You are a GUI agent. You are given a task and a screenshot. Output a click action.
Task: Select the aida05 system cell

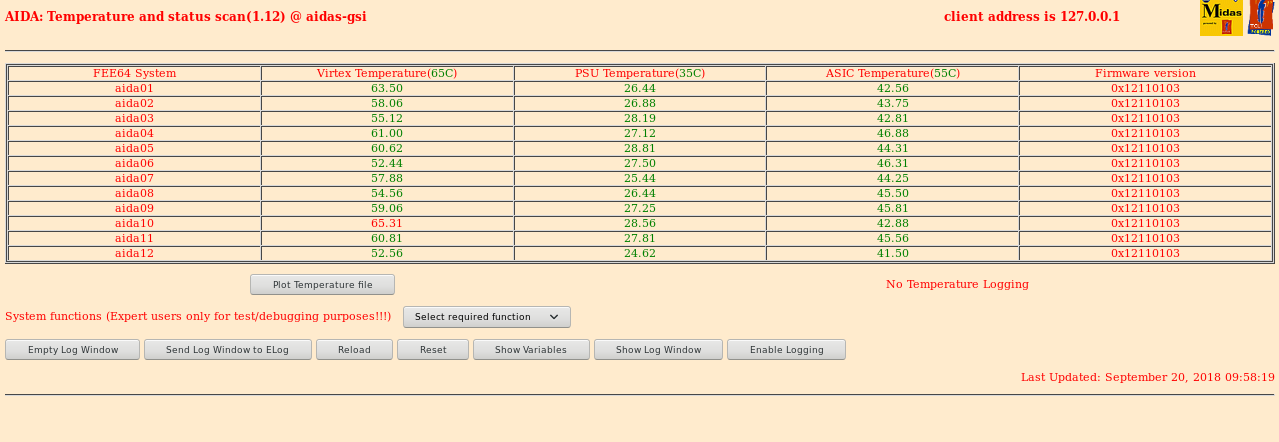coord(134,148)
